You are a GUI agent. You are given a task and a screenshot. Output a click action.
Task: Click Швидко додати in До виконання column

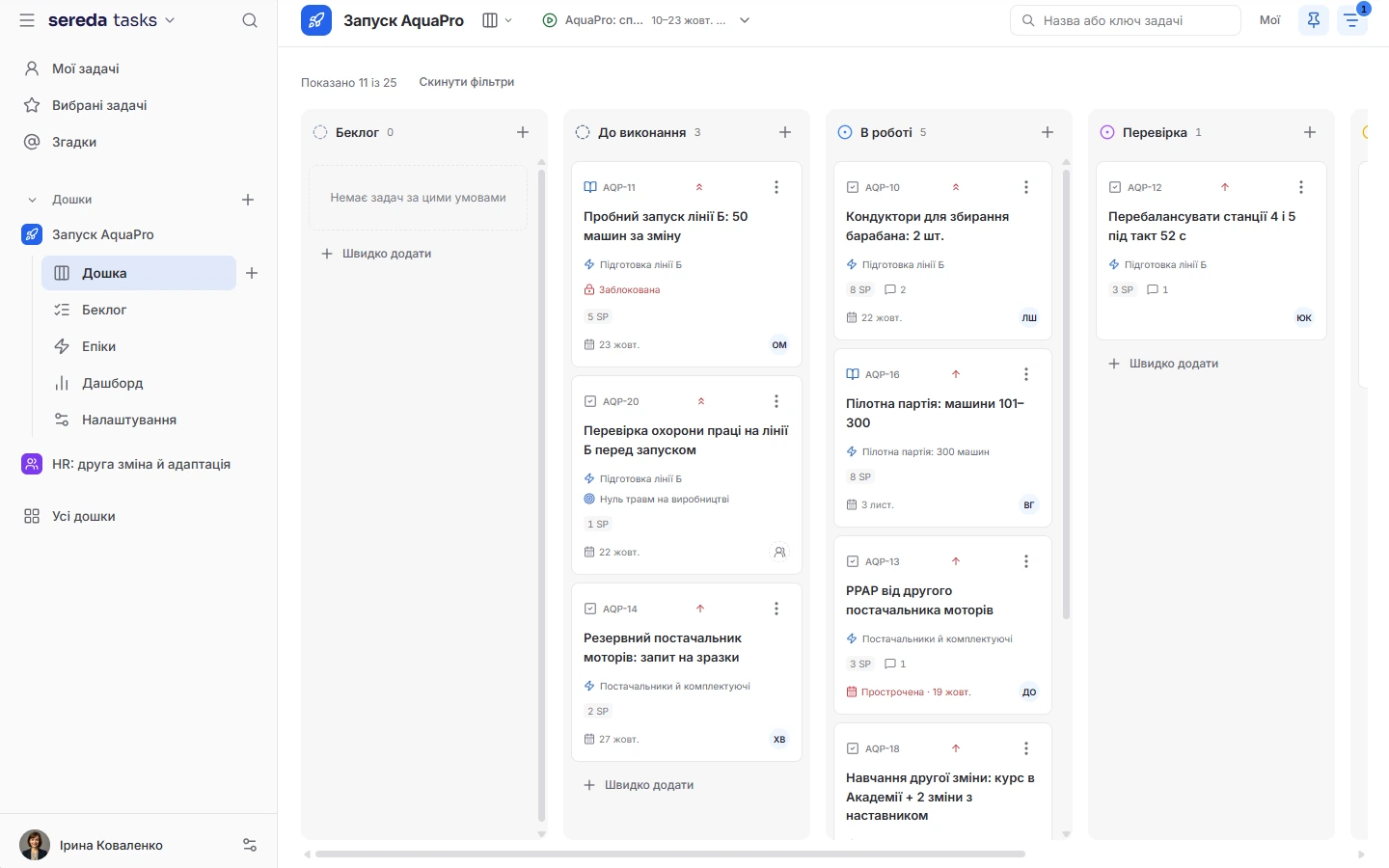coord(639,785)
